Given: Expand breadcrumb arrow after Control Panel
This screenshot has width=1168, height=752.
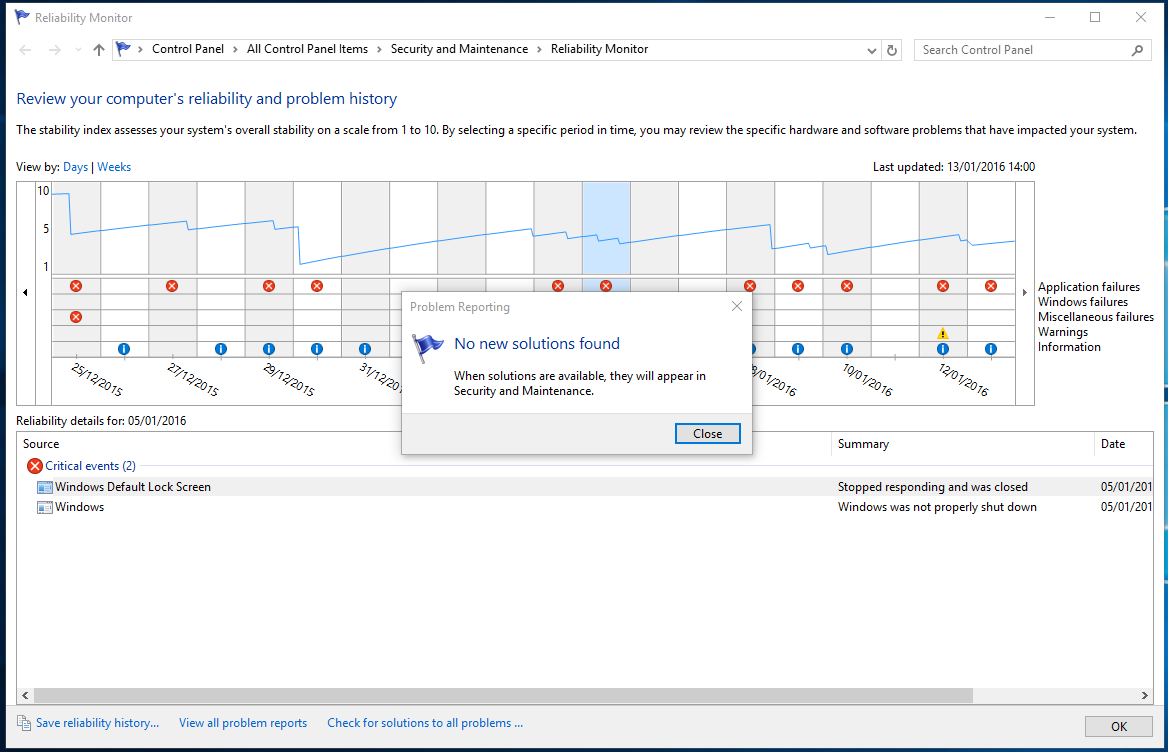Looking at the screenshot, I should tap(235, 49).
